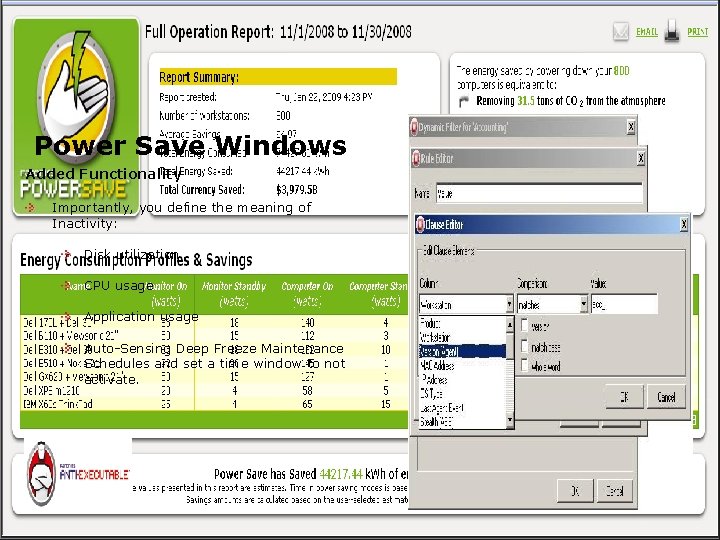The width and height of the screenshot is (720, 540).
Task: Click the Monitor Standby (watts) column header
Action: pyautogui.click(x=234, y=294)
